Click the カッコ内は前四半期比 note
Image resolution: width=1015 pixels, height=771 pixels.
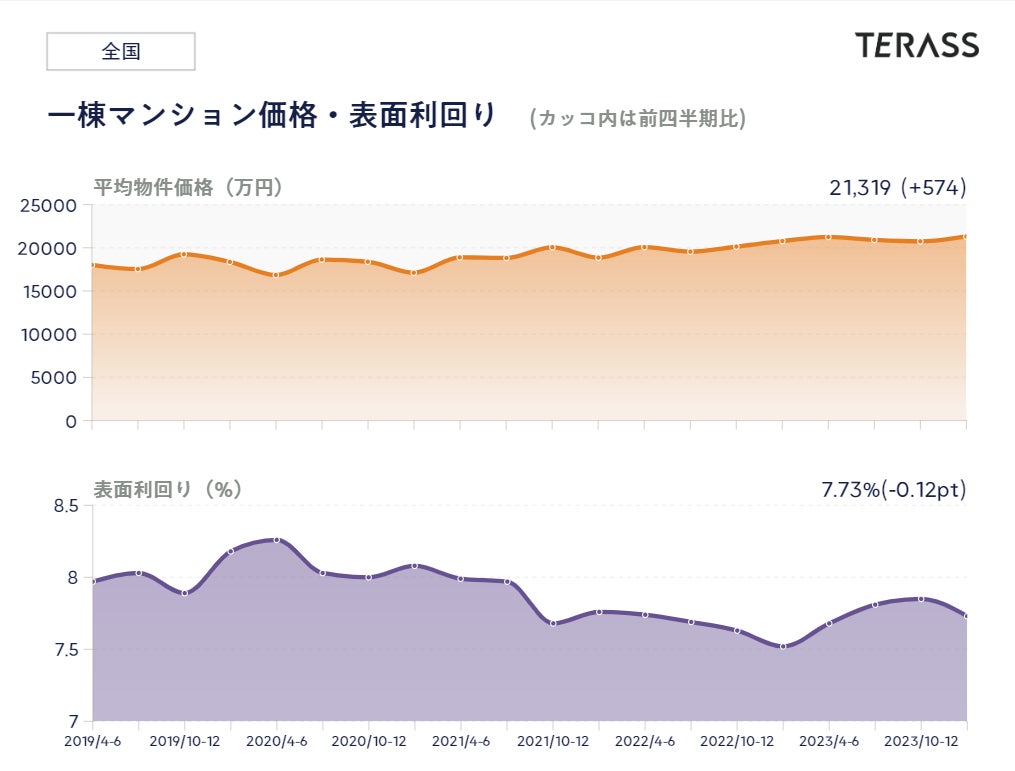click(638, 118)
